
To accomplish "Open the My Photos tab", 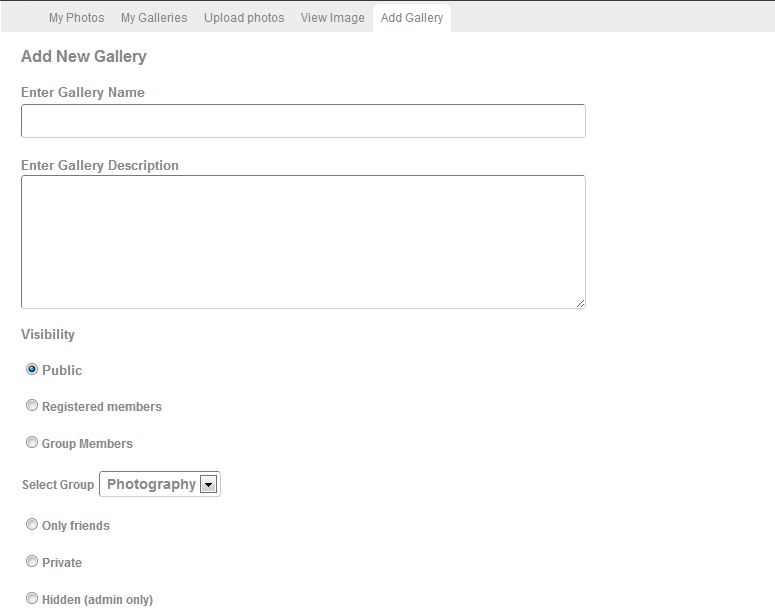I will [76, 18].
